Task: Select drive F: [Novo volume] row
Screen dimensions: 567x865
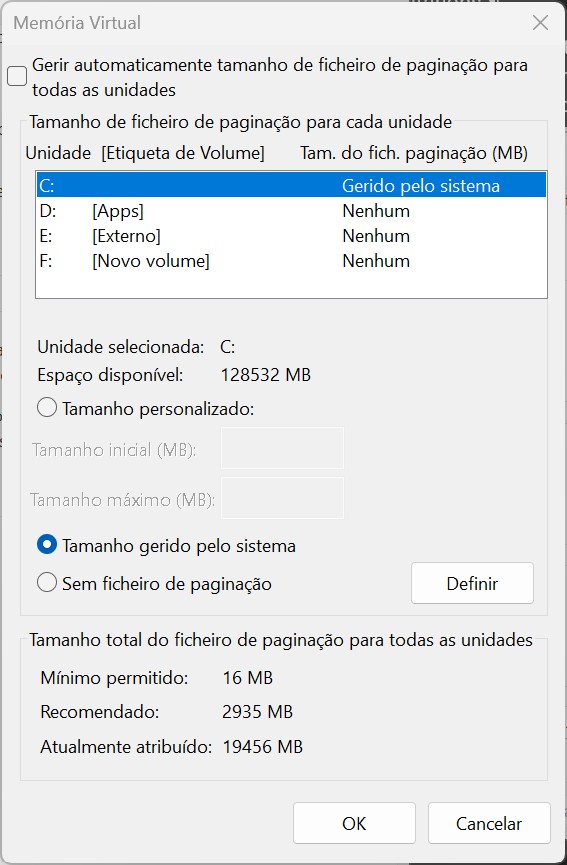Action: (x=291, y=261)
